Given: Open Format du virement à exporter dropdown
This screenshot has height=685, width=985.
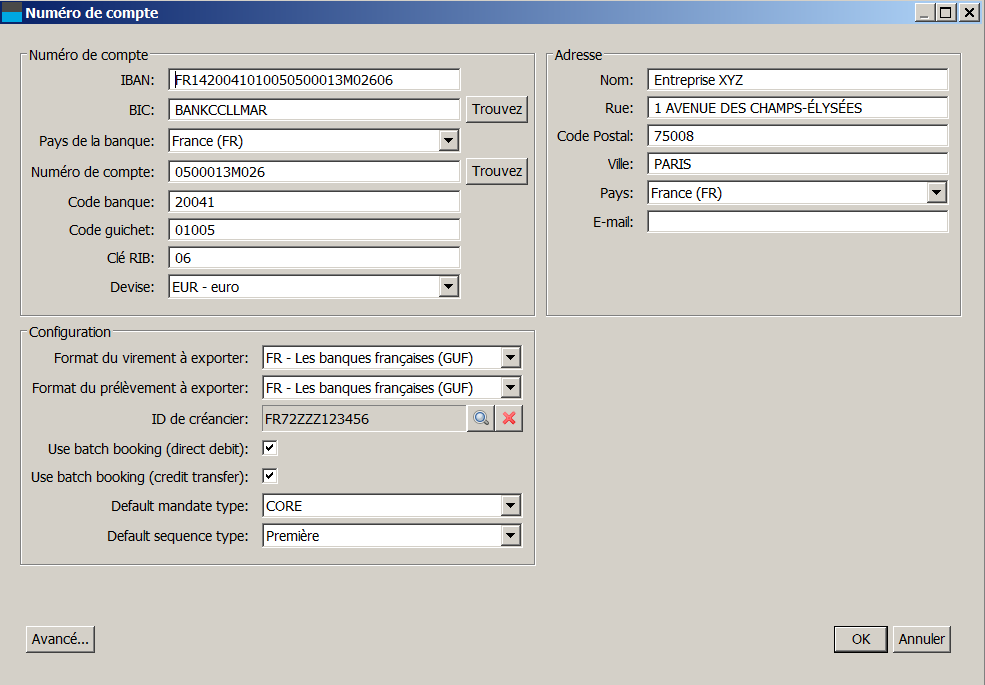Looking at the screenshot, I should coord(511,358).
